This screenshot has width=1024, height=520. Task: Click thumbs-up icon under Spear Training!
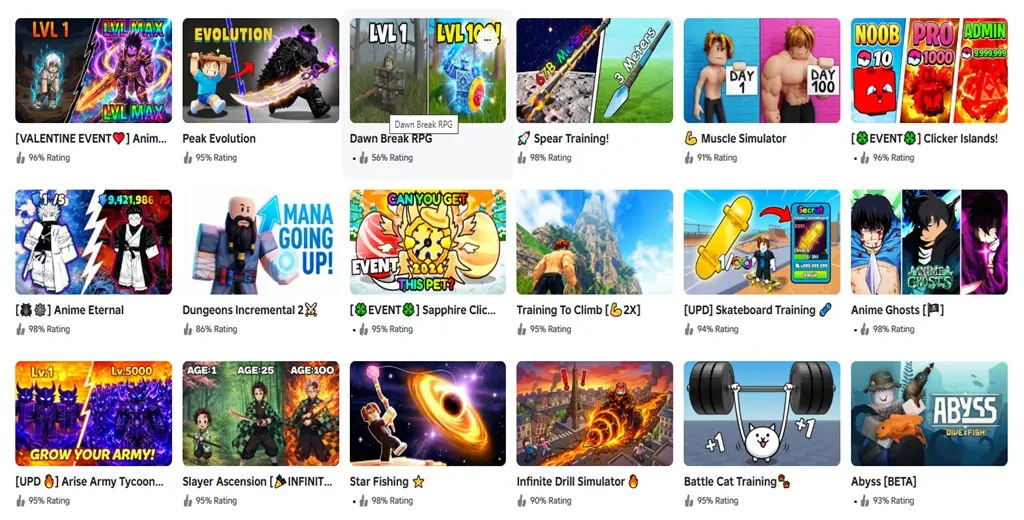point(522,157)
